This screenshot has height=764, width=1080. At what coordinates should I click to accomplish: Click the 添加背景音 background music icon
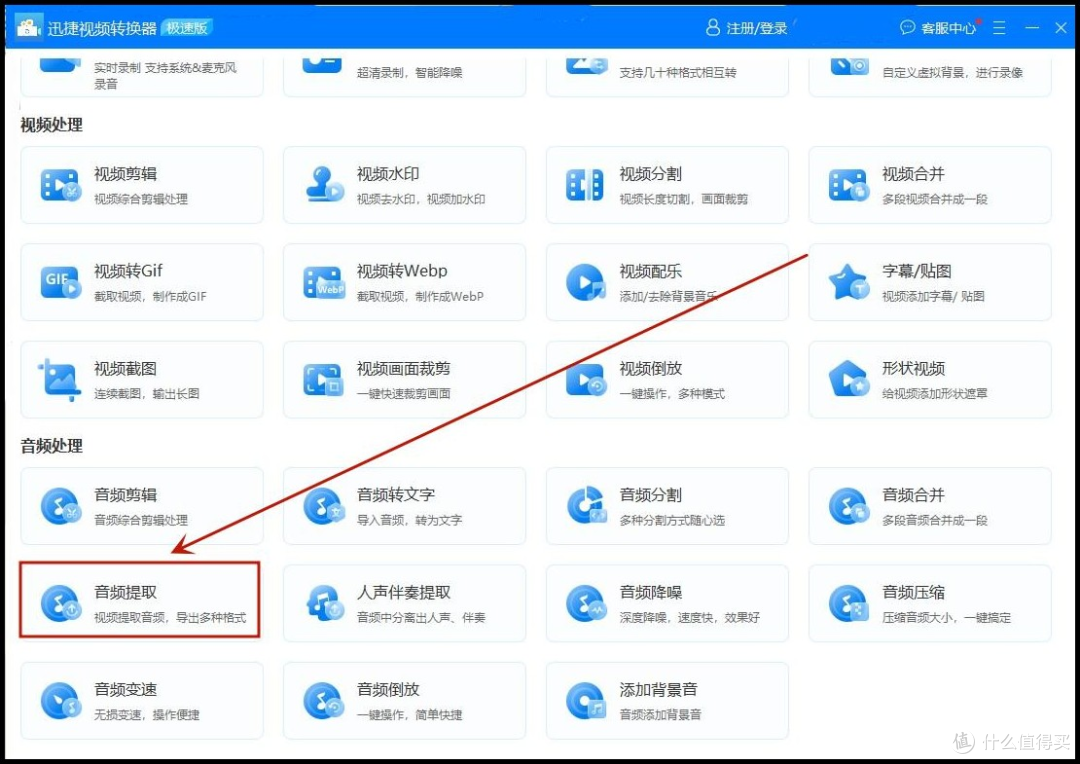point(586,700)
